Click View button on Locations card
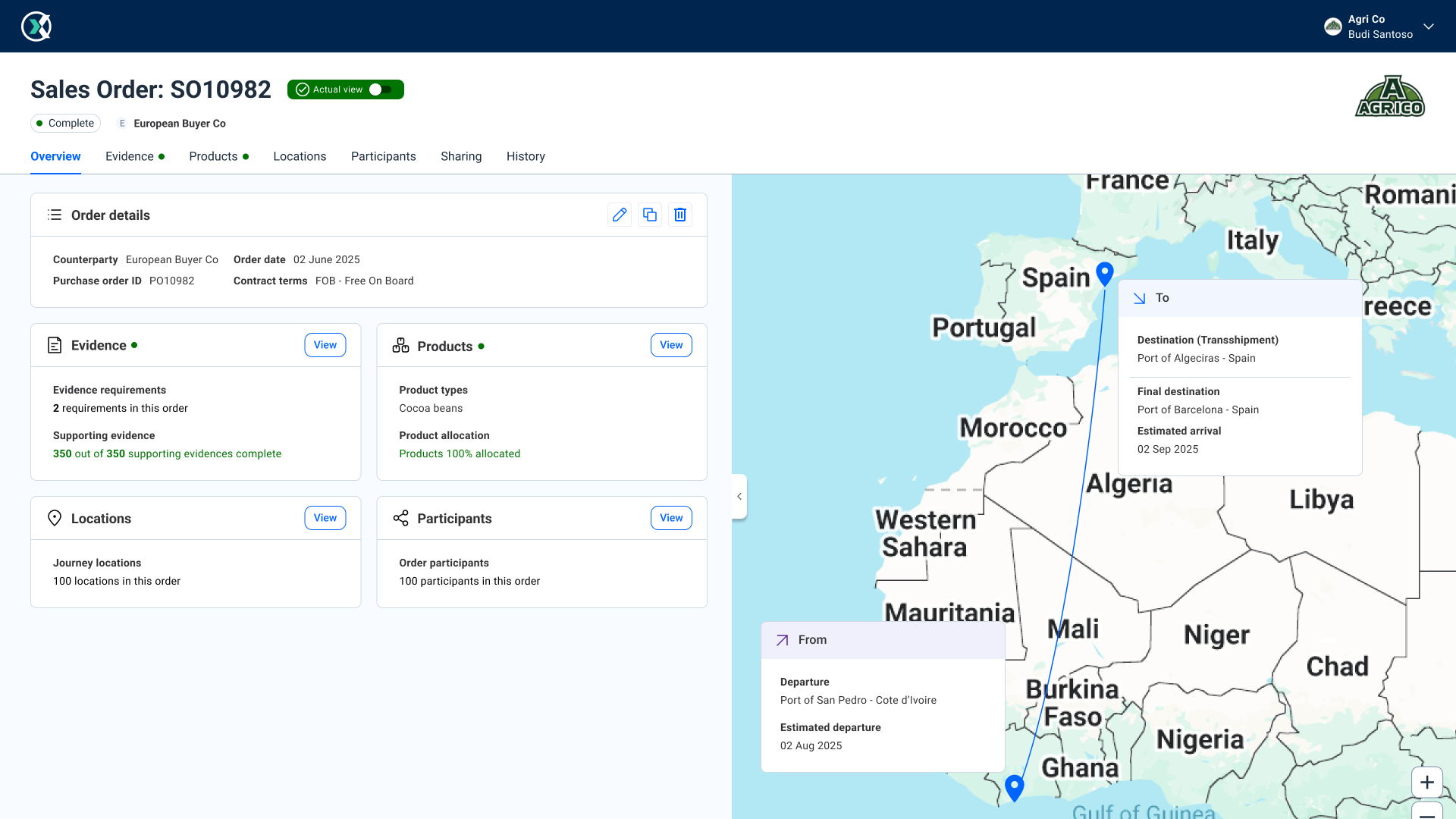 (x=325, y=518)
